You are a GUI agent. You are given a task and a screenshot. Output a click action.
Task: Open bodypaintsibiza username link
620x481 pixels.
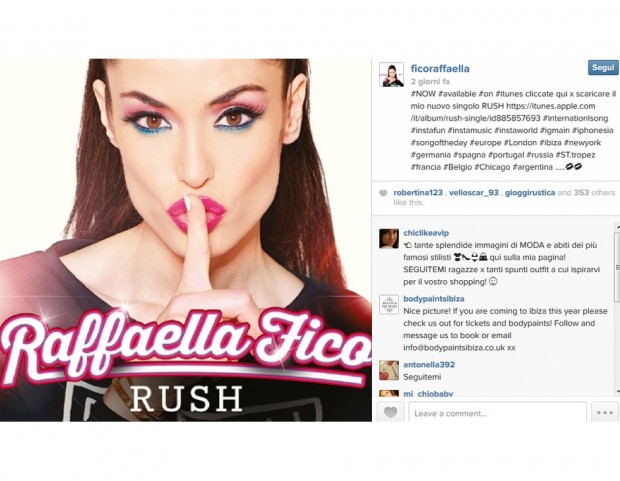tap(434, 299)
